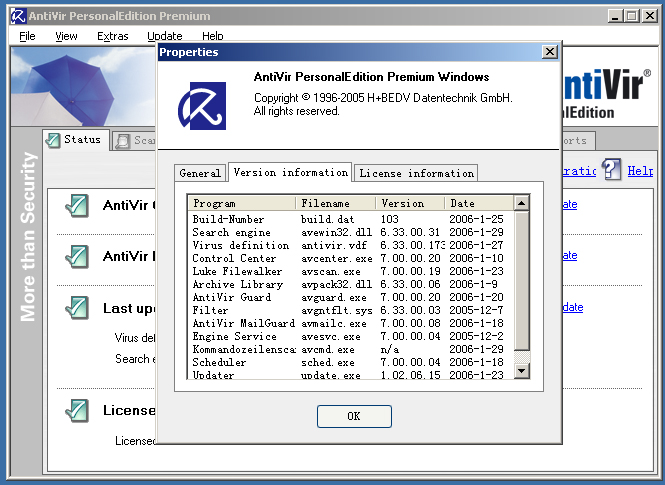The height and width of the screenshot is (485, 665).
Task: Click date 2006-1-10
Action: 476,258
